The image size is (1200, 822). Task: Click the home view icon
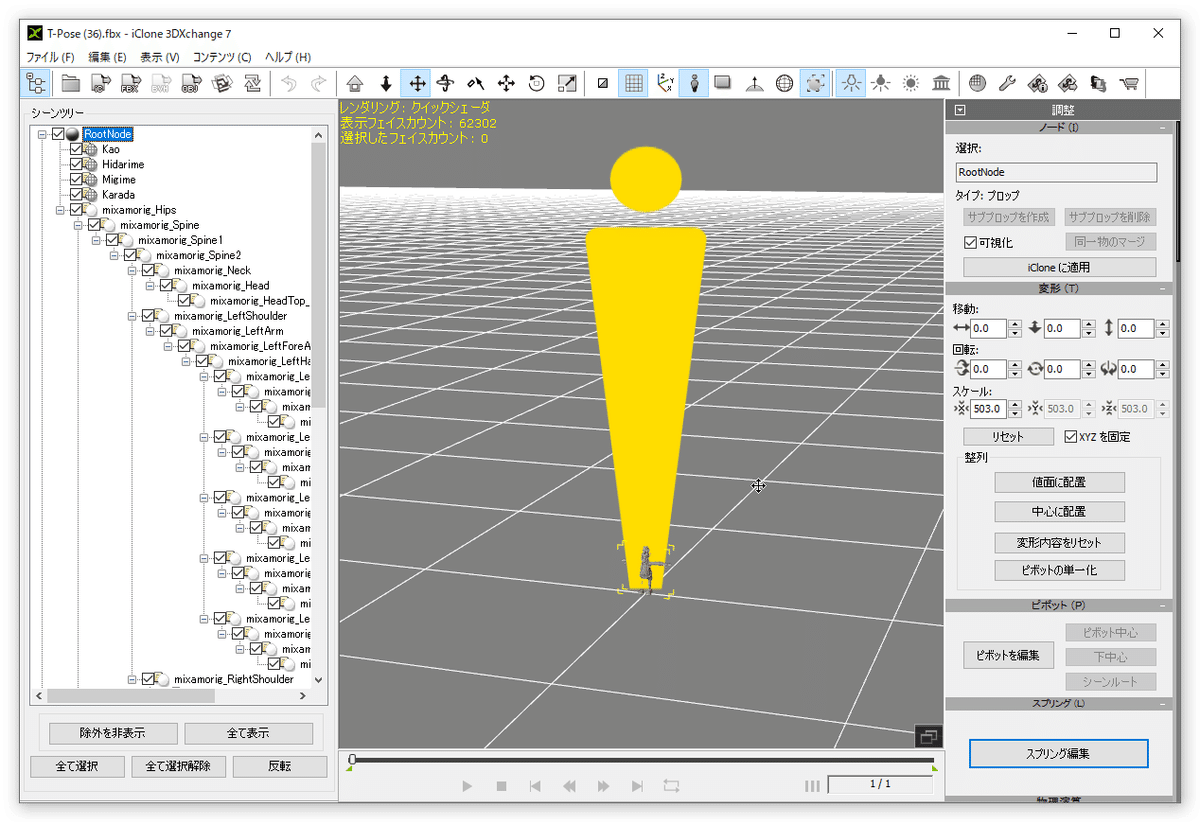coord(355,84)
